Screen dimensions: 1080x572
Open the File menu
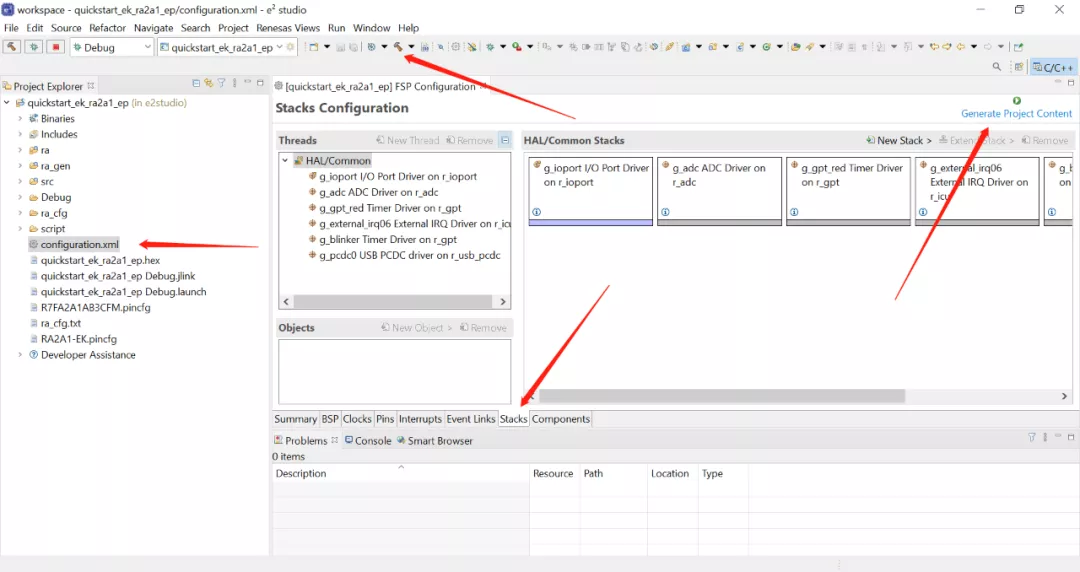11,28
